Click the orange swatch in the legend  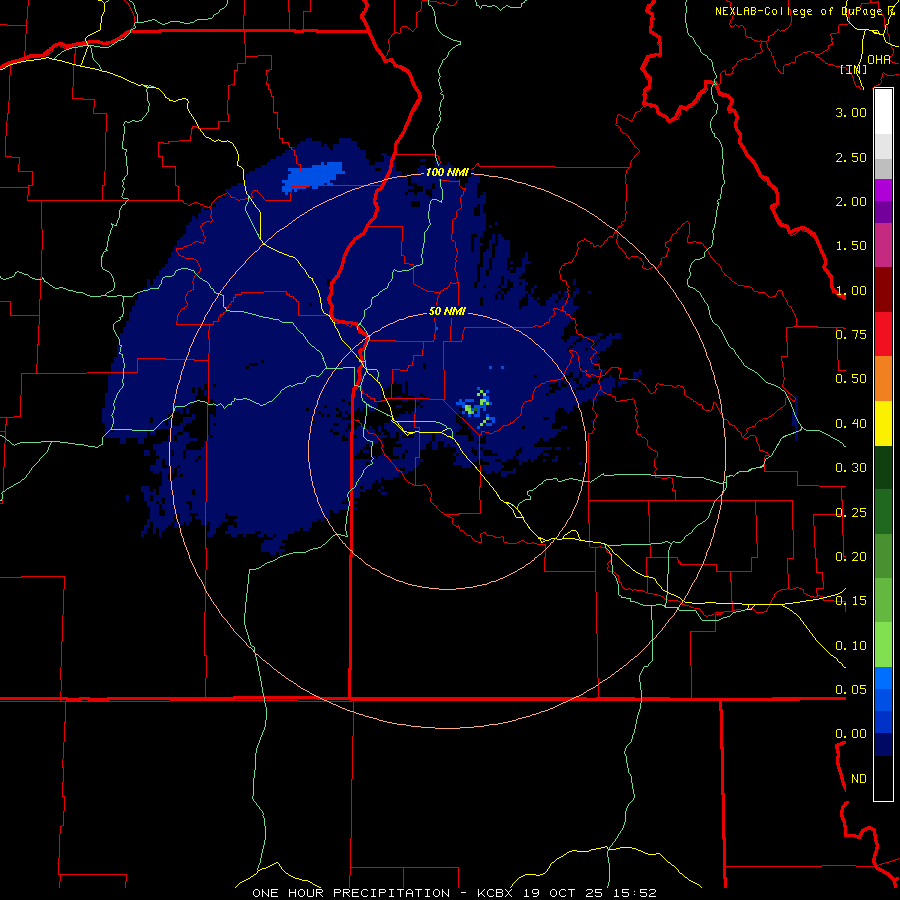pyautogui.click(x=883, y=379)
